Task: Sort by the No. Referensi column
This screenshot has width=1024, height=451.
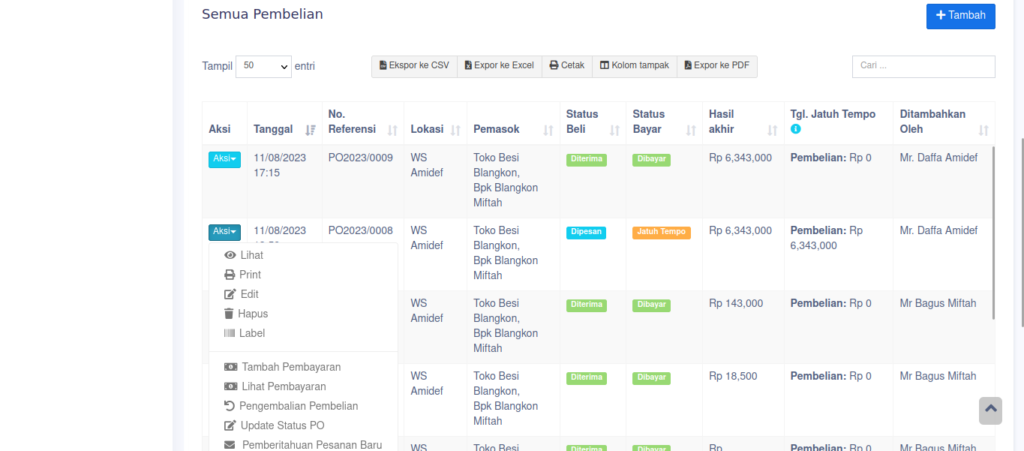Action: click(x=392, y=130)
